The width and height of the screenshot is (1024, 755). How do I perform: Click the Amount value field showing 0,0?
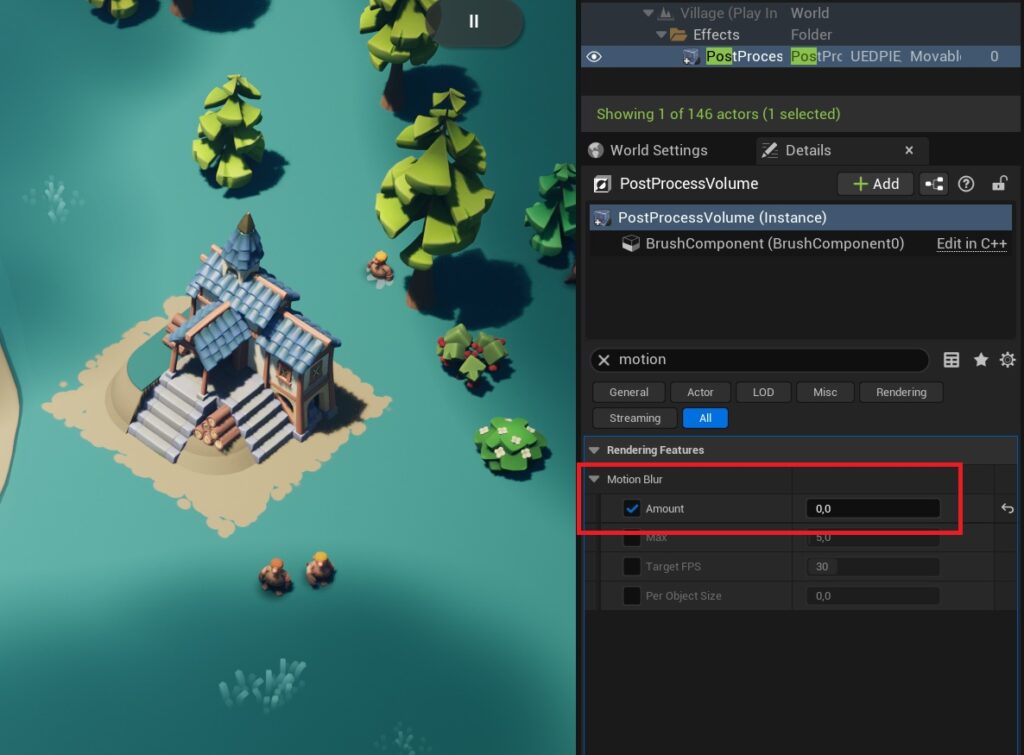click(872, 509)
